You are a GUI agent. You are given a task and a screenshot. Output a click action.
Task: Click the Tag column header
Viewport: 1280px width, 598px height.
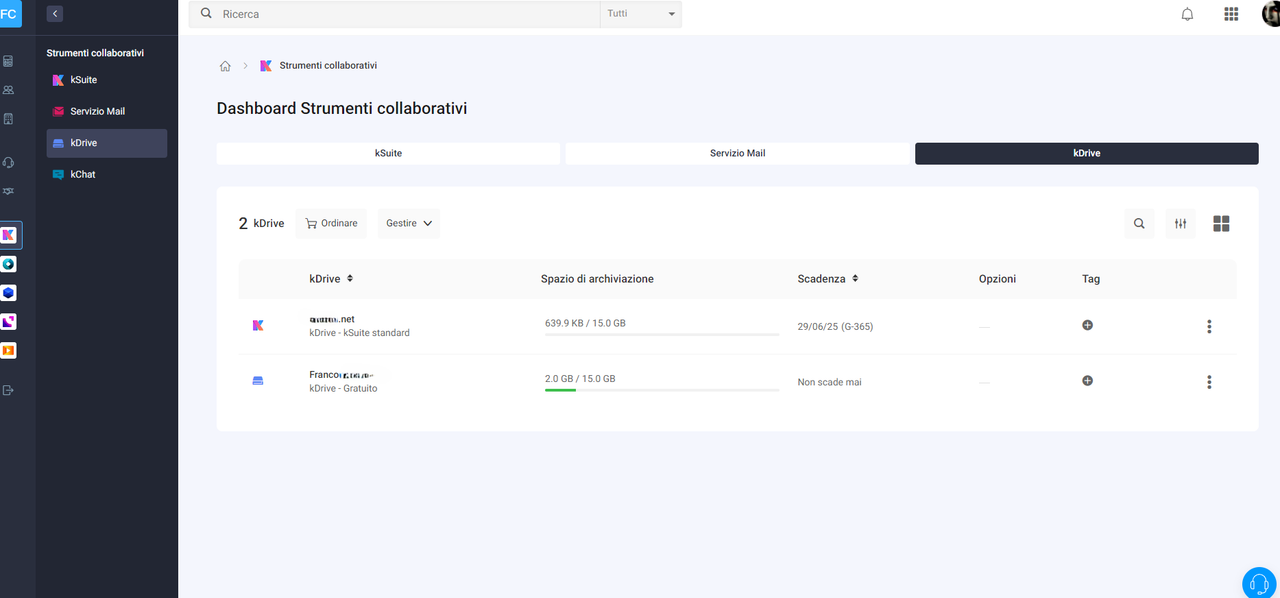1091,279
